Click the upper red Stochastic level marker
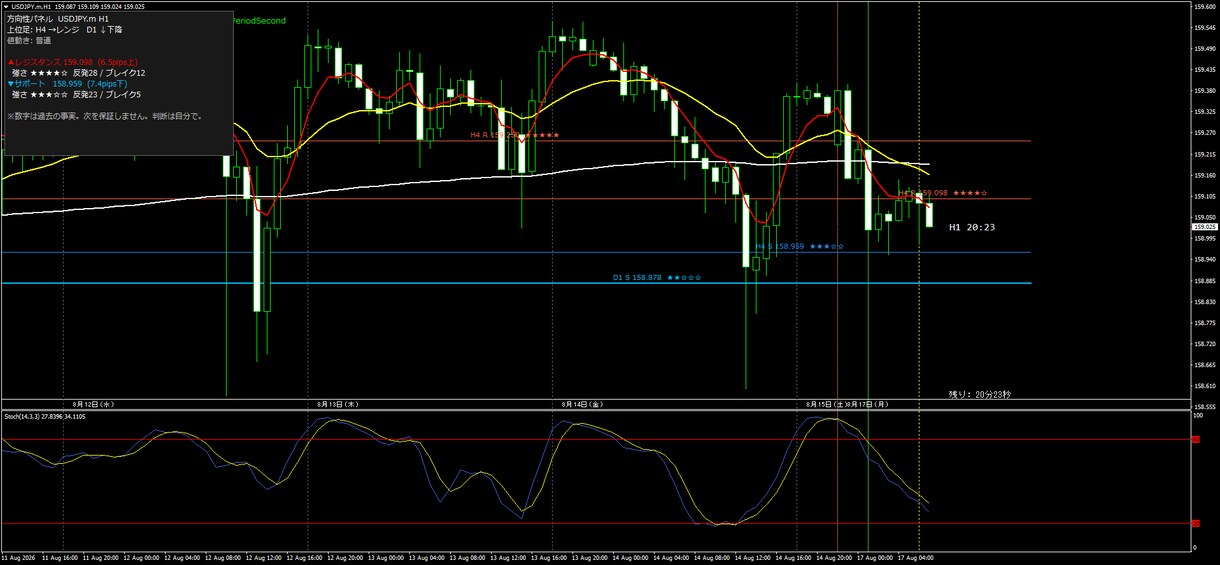 coord(1195,439)
